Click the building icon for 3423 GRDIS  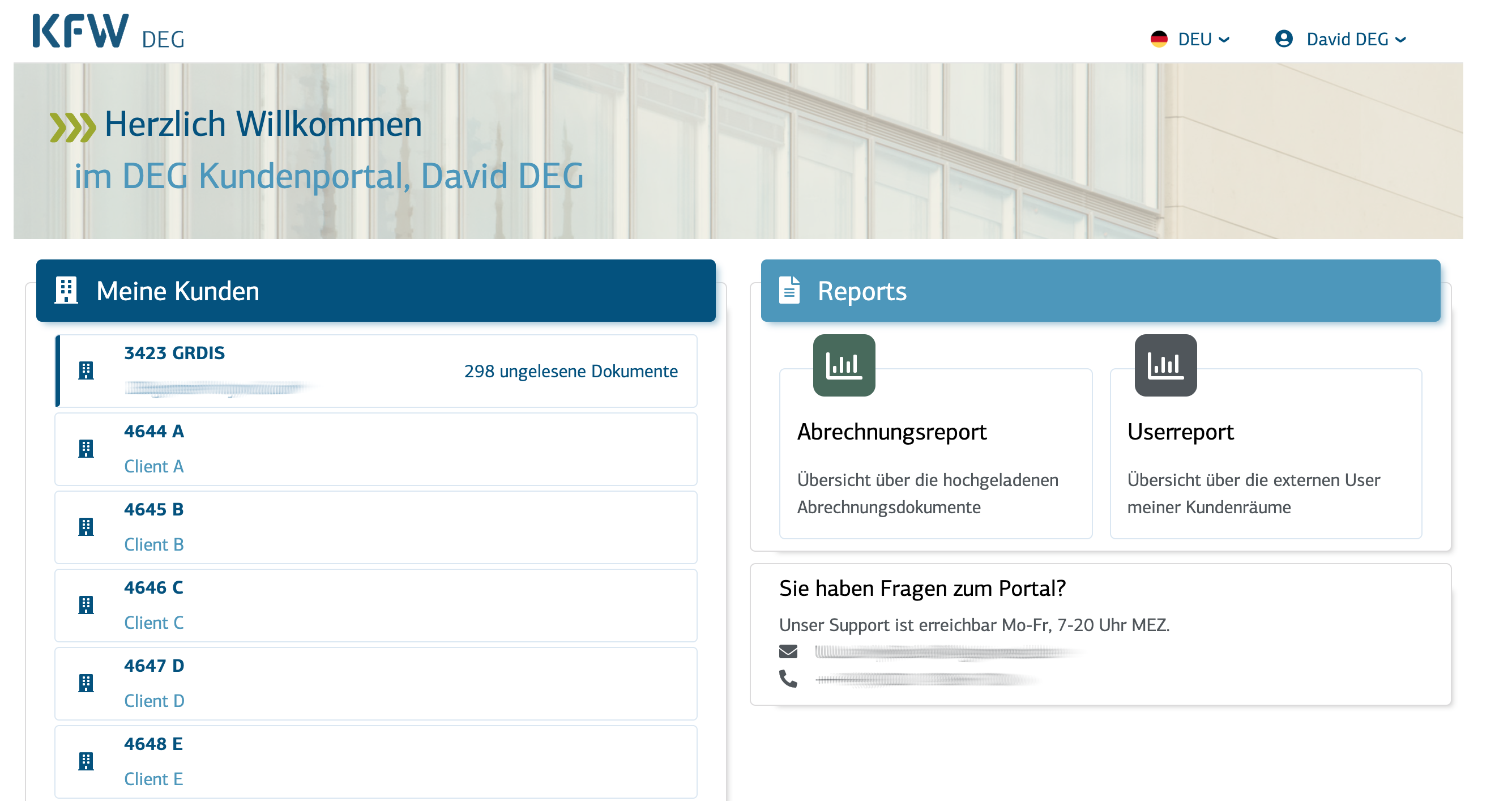pyautogui.click(x=86, y=370)
